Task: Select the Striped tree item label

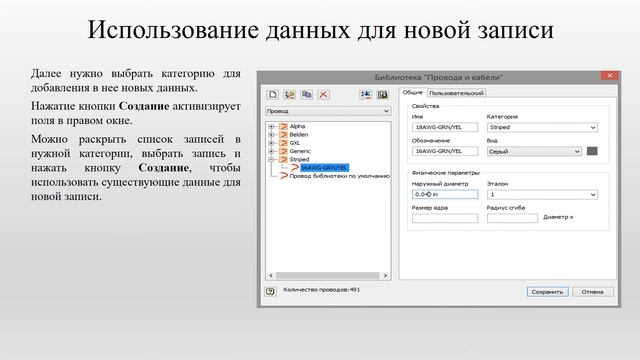Action: (300, 159)
